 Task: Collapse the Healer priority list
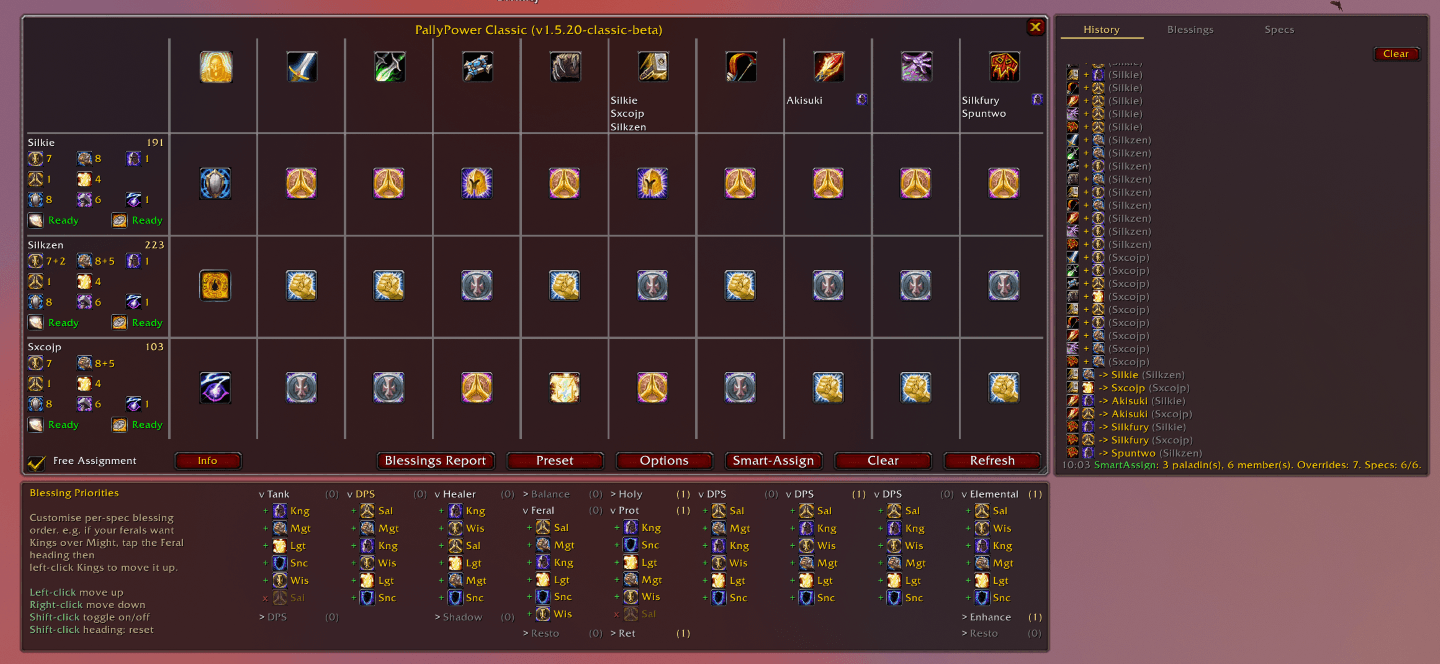point(455,494)
